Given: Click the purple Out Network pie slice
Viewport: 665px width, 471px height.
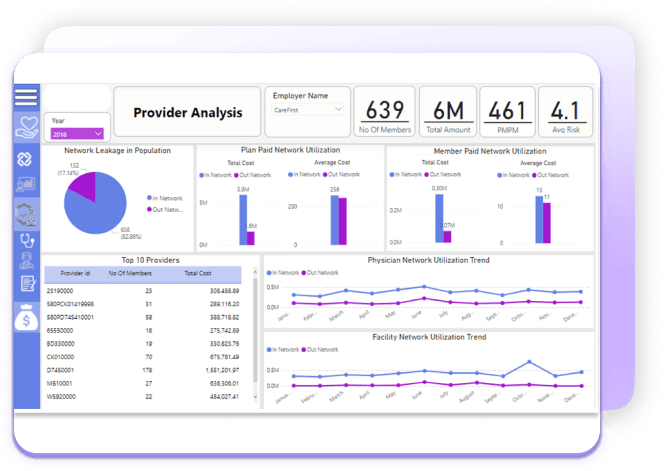Looking at the screenshot, I should point(85,185).
